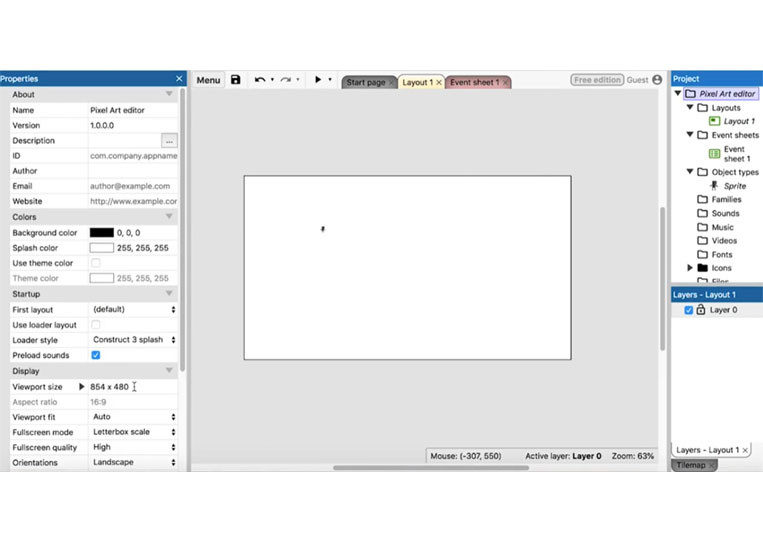This screenshot has height=541, width=763.
Task: Expand the Viewport size triangle
Action: (81, 387)
